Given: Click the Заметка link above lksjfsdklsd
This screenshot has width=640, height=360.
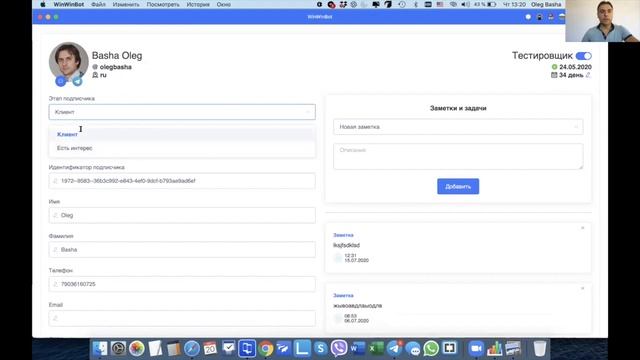Looking at the screenshot, I should (x=343, y=235).
